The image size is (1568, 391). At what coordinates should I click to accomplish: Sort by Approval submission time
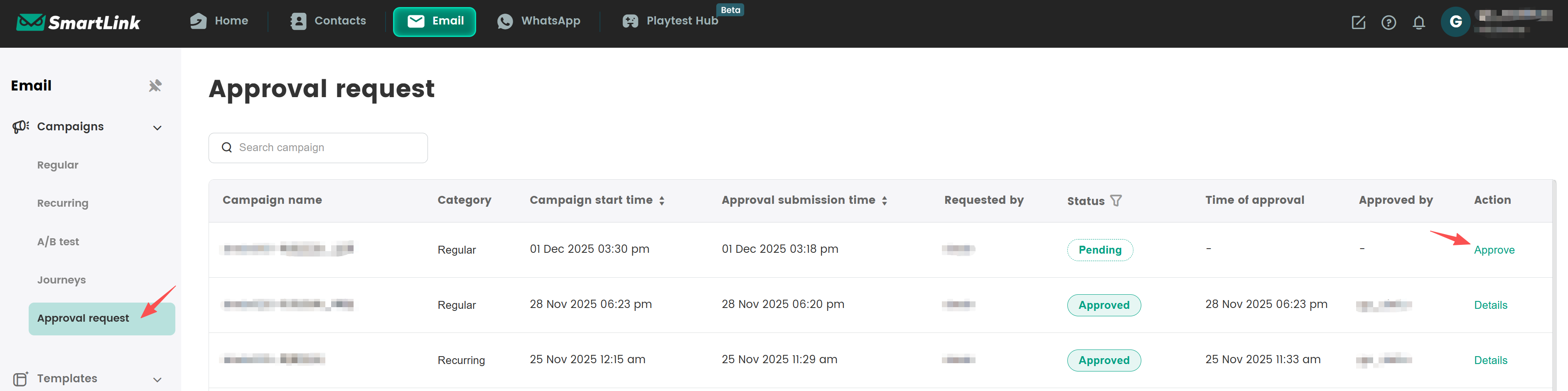pos(885,200)
